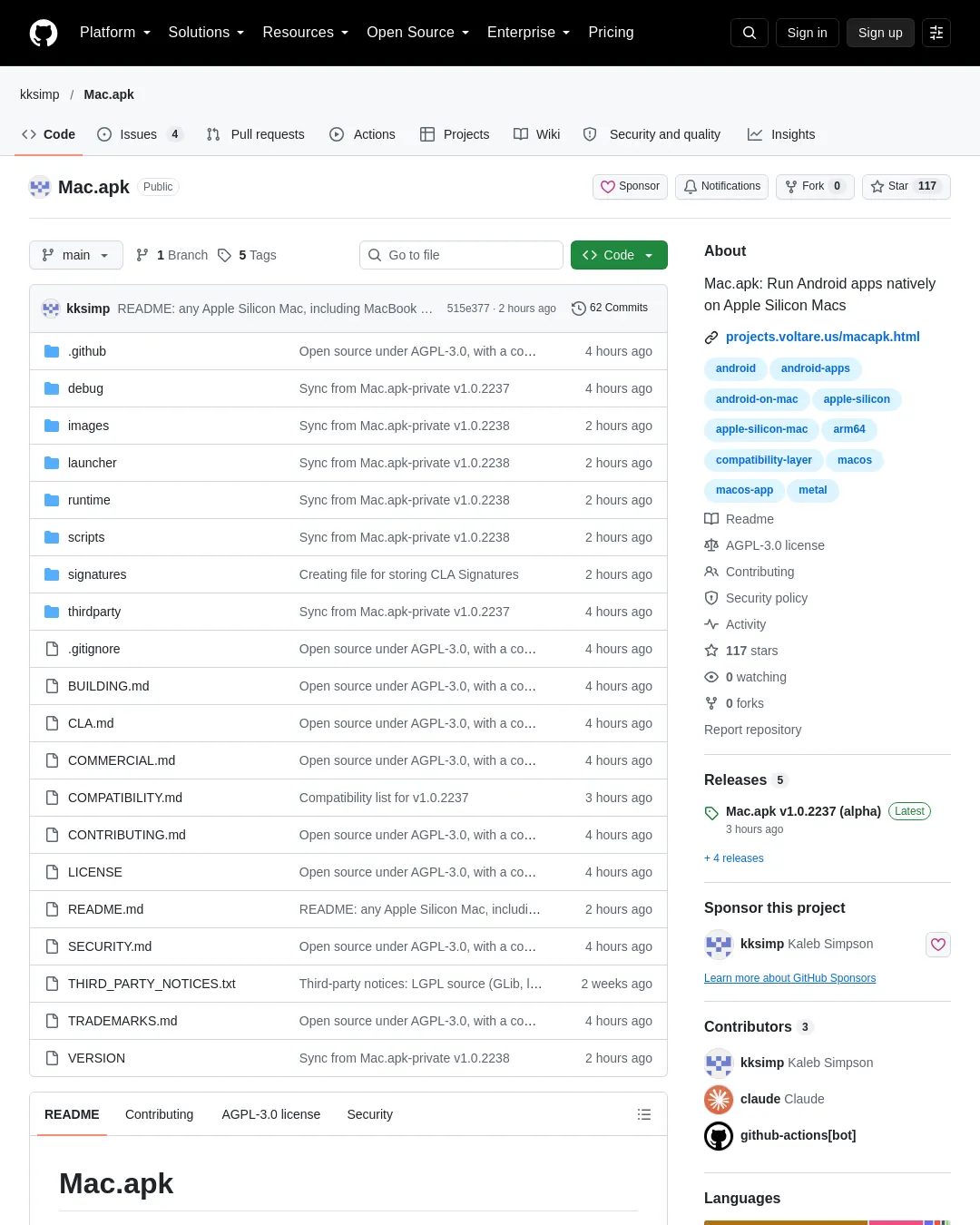Open the 62 Commits history link

(x=610, y=309)
